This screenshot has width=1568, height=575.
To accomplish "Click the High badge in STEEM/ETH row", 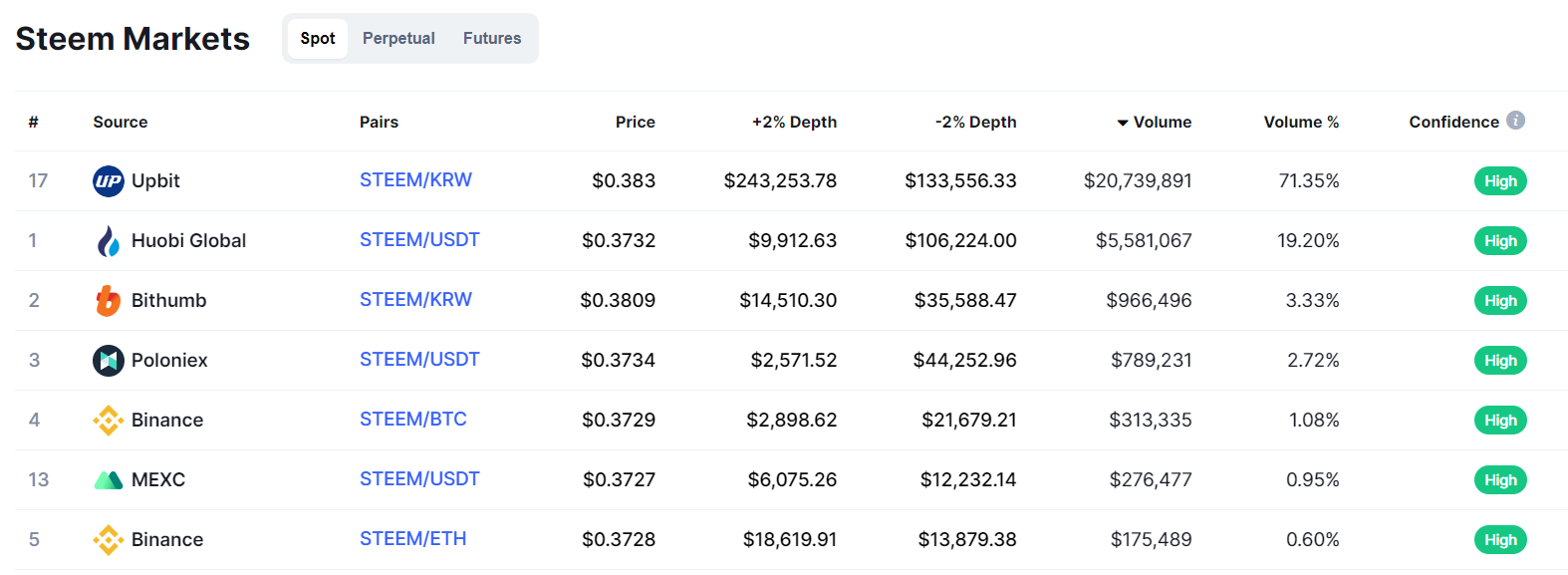I will pyautogui.click(x=1500, y=540).
